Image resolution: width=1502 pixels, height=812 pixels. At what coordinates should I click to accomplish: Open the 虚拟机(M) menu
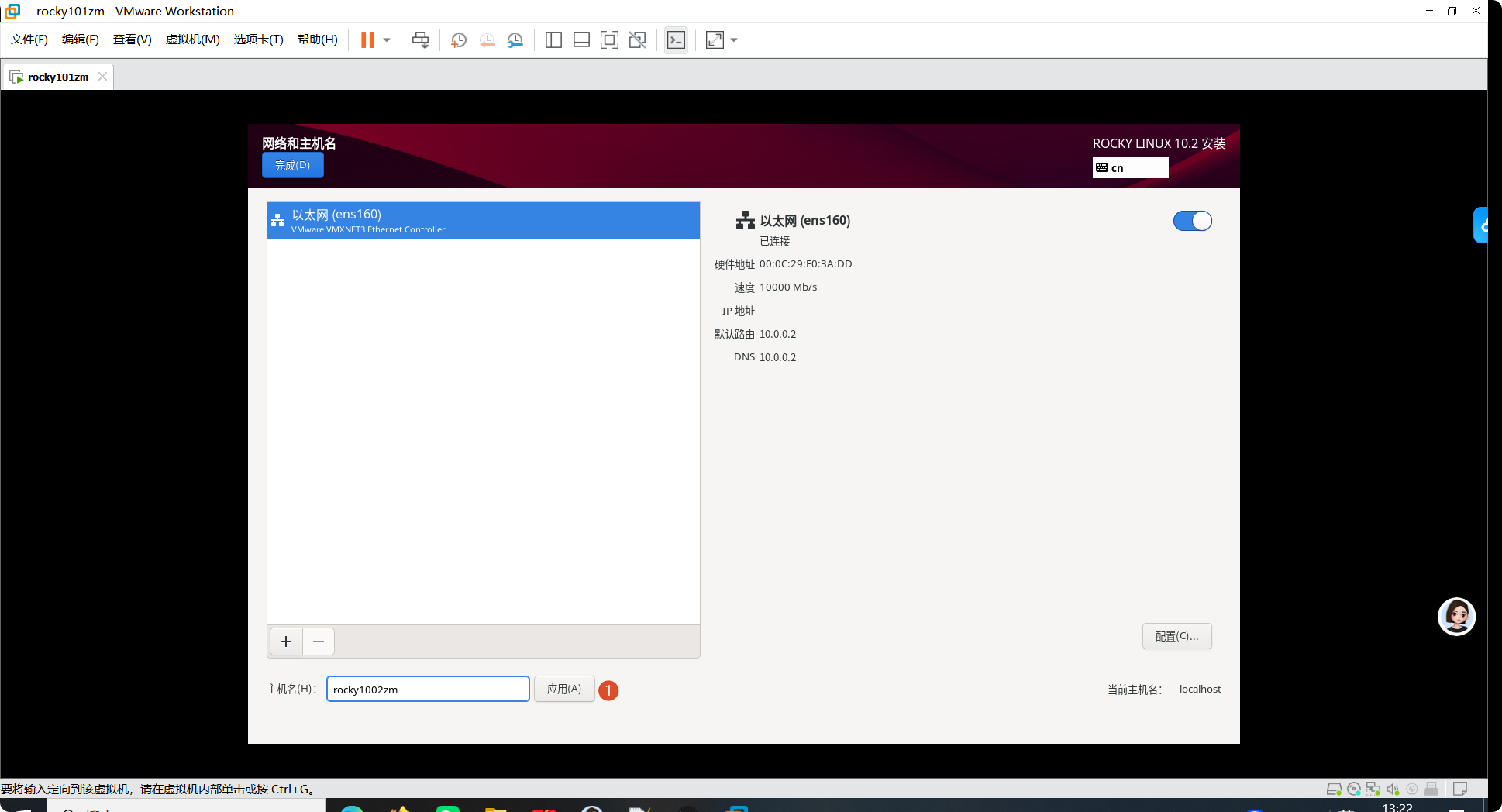click(x=193, y=40)
